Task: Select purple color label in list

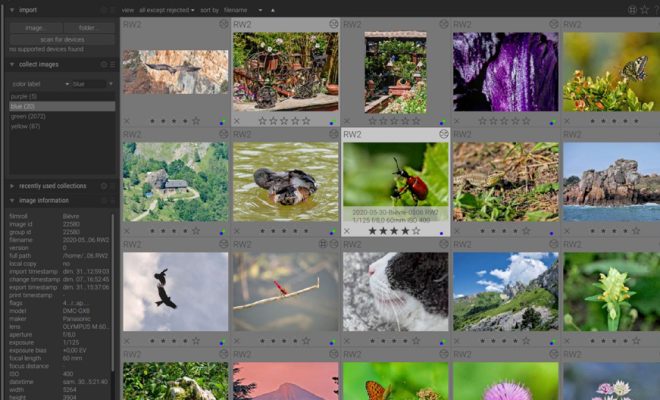Action: (x=62, y=96)
